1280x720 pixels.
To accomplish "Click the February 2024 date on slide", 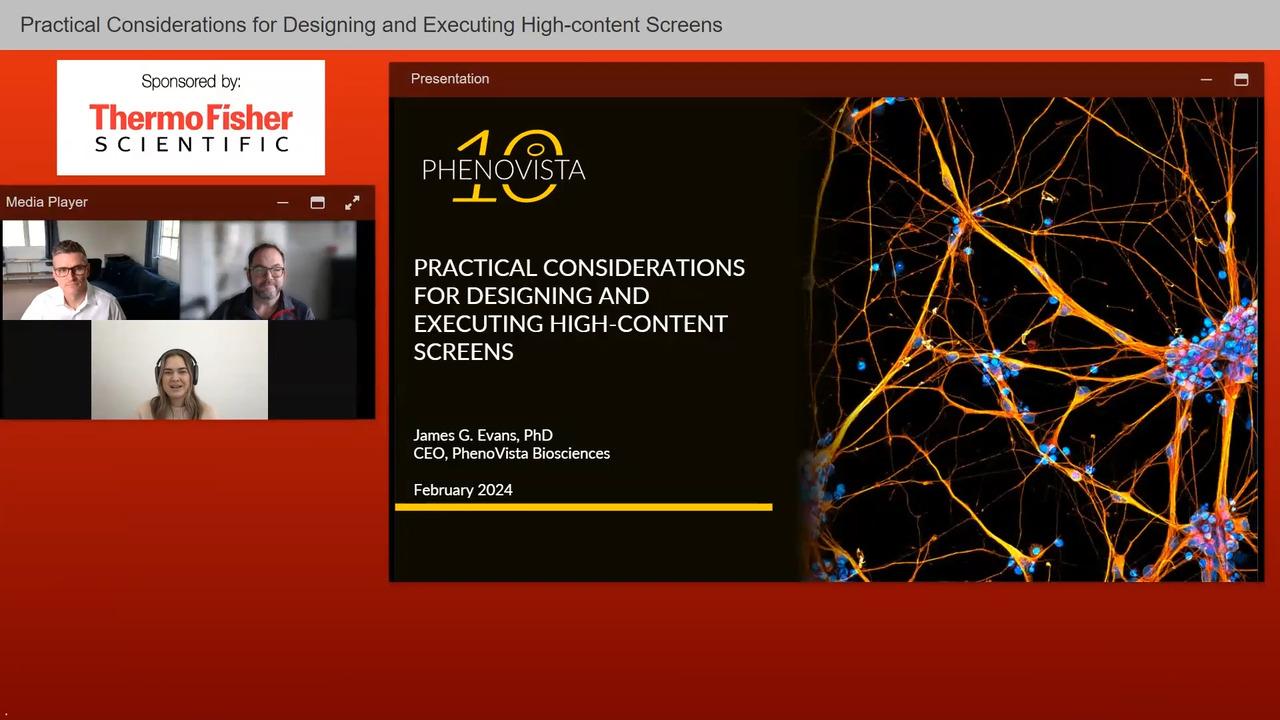I will (463, 490).
